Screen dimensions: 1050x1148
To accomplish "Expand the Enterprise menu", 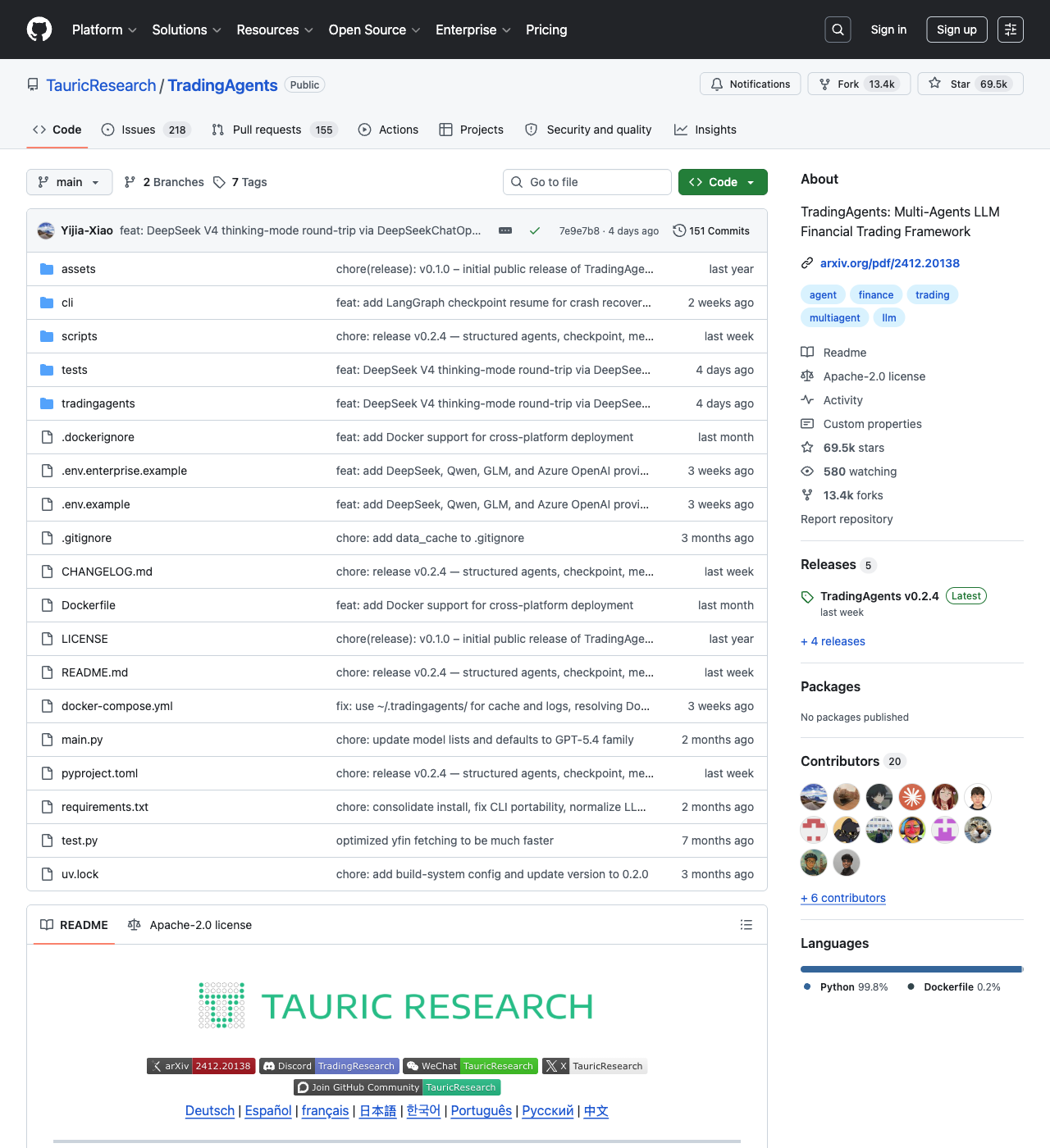I will (x=473, y=30).
